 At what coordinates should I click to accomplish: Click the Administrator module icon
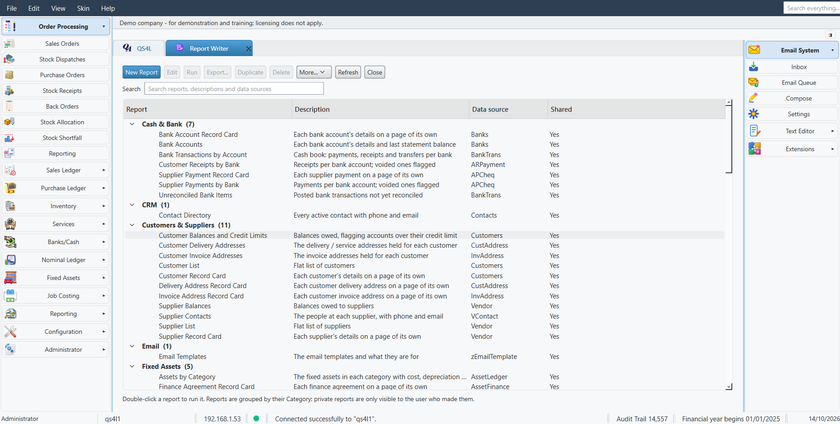pos(10,349)
